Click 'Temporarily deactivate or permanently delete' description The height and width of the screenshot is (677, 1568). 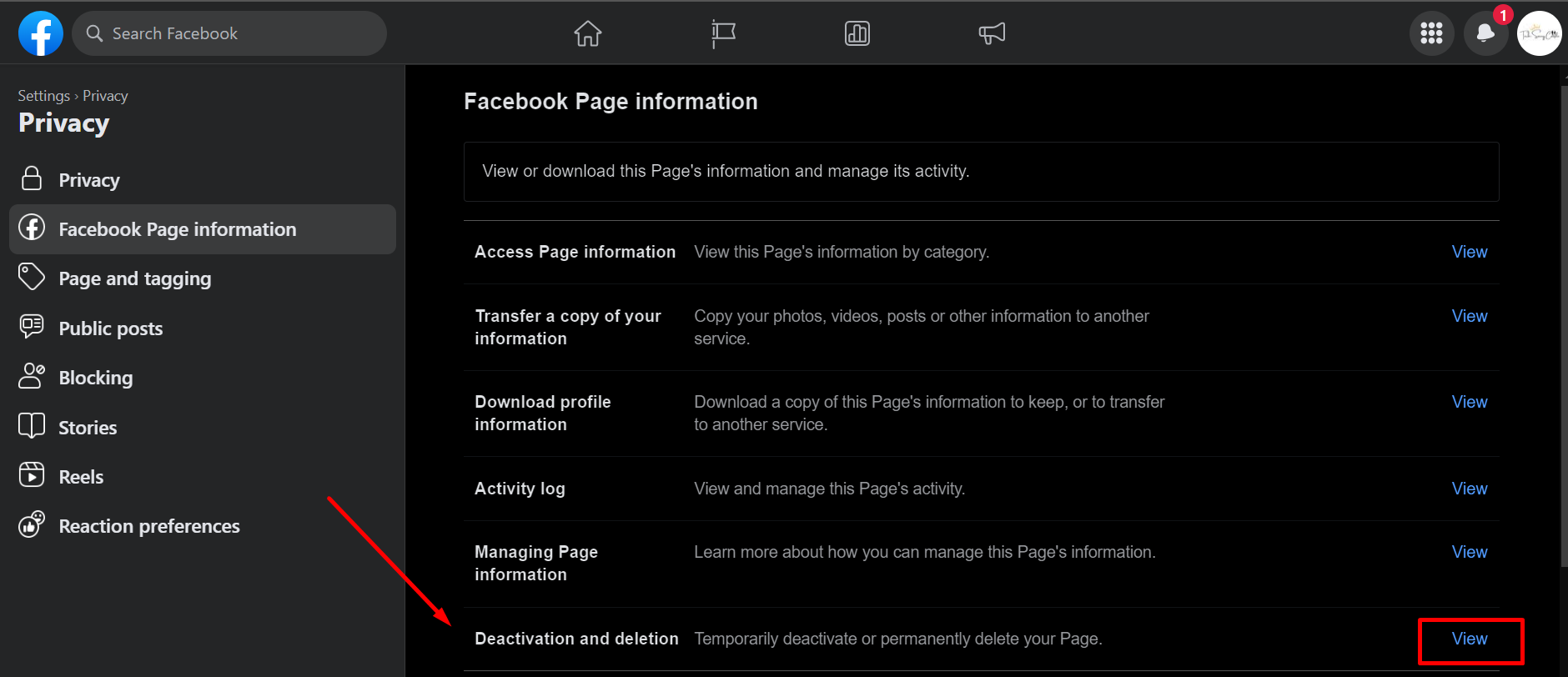click(898, 639)
